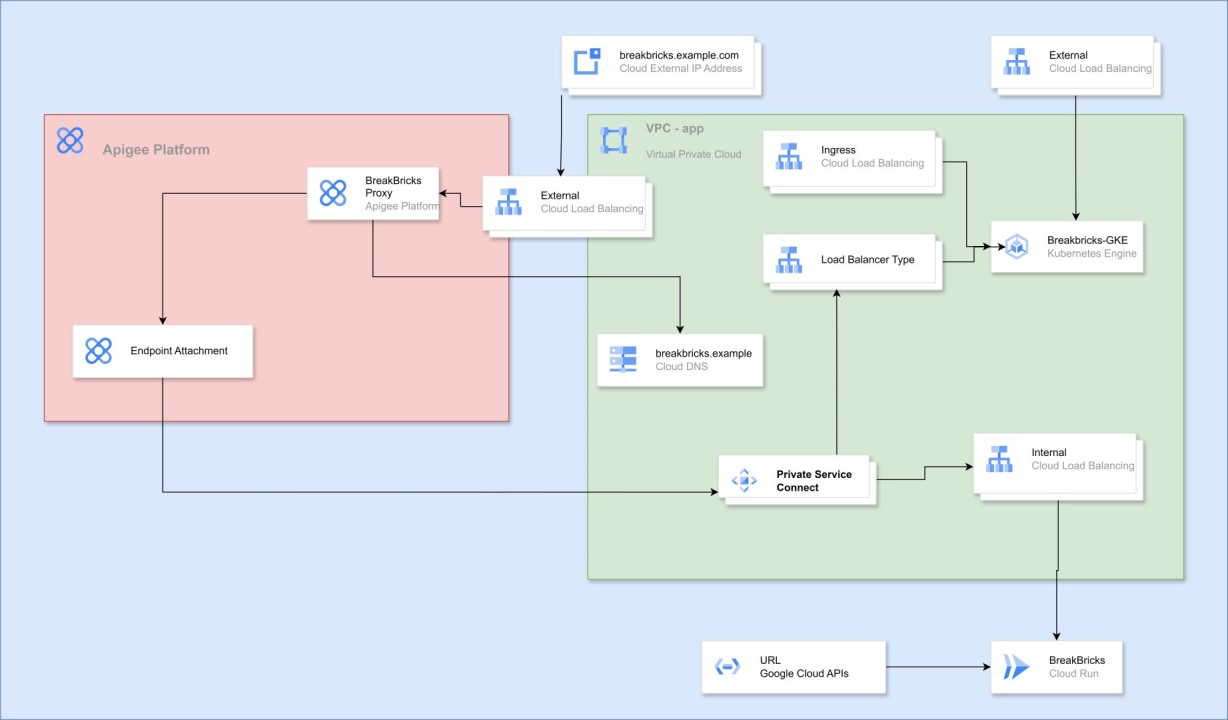Select the 'Breakbricks-GKE' label
1228x720 pixels.
pyautogui.click(x=1087, y=240)
